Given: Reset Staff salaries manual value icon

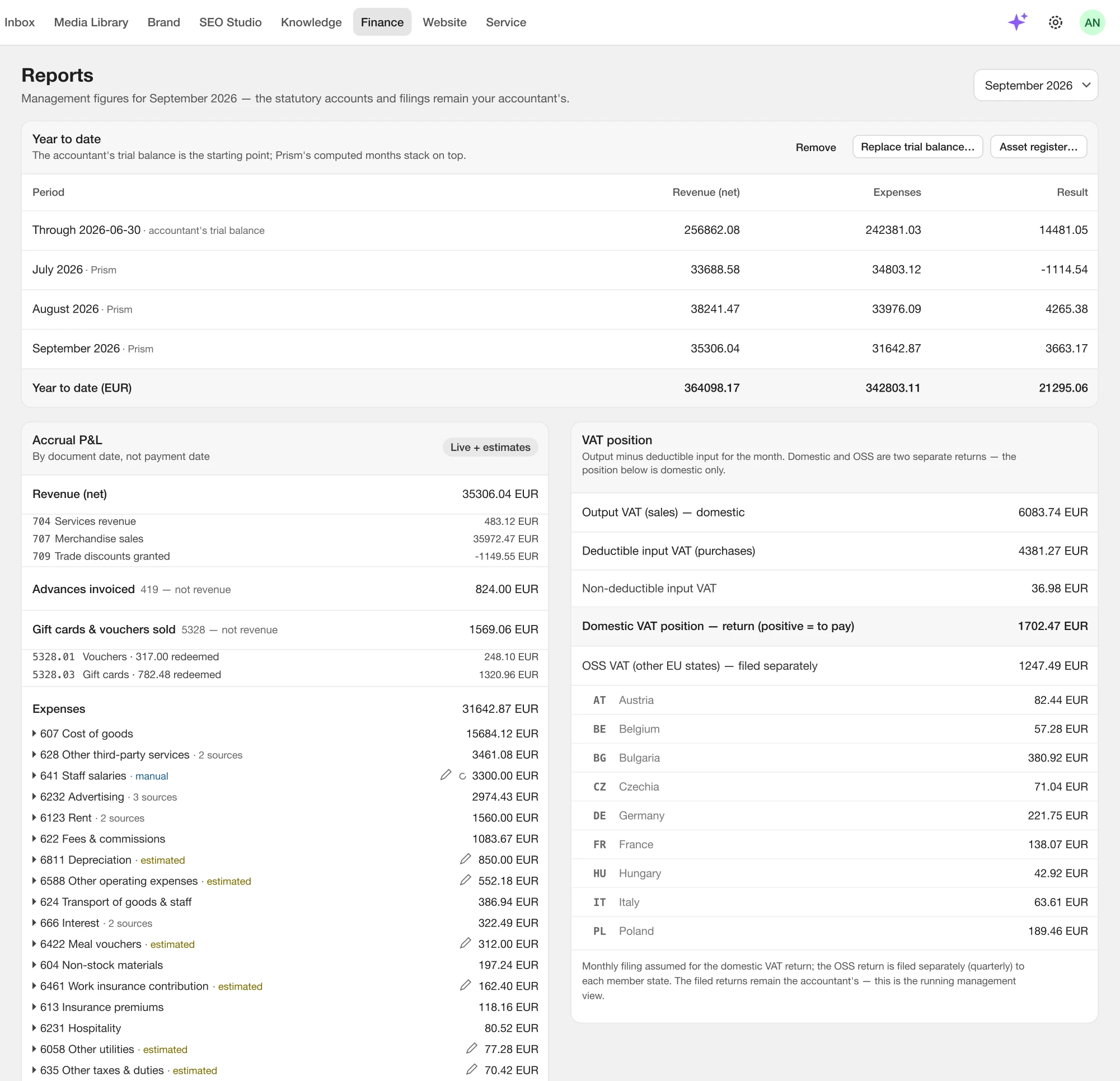Looking at the screenshot, I should 462,776.
